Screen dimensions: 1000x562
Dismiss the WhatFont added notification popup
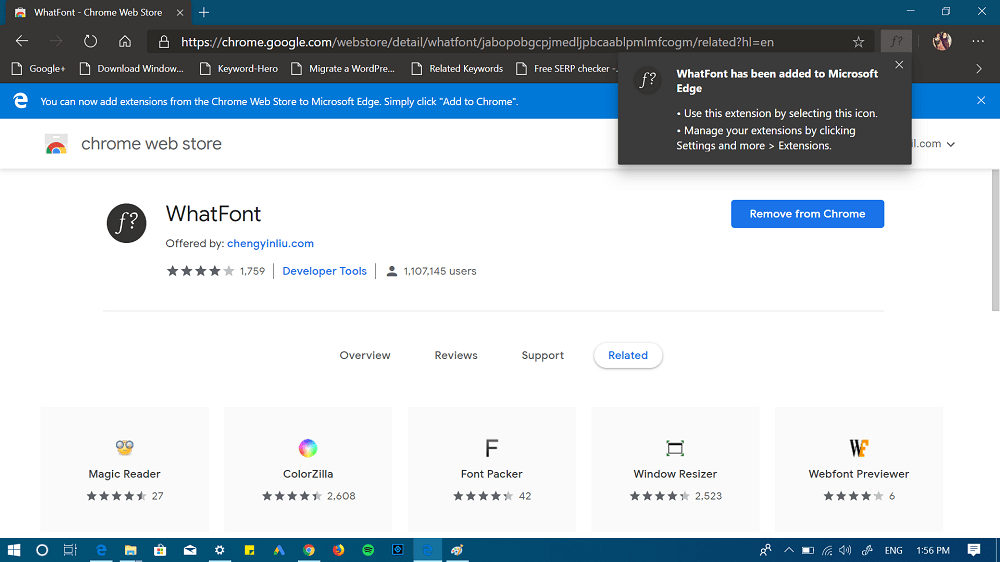(899, 65)
